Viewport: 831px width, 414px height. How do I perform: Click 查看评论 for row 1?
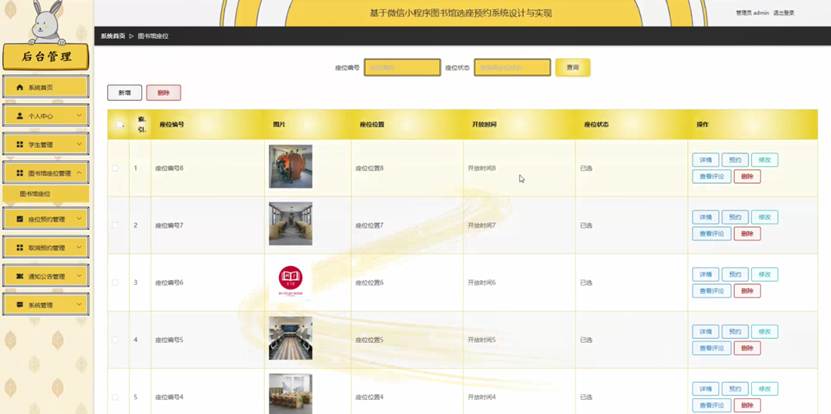click(x=712, y=177)
